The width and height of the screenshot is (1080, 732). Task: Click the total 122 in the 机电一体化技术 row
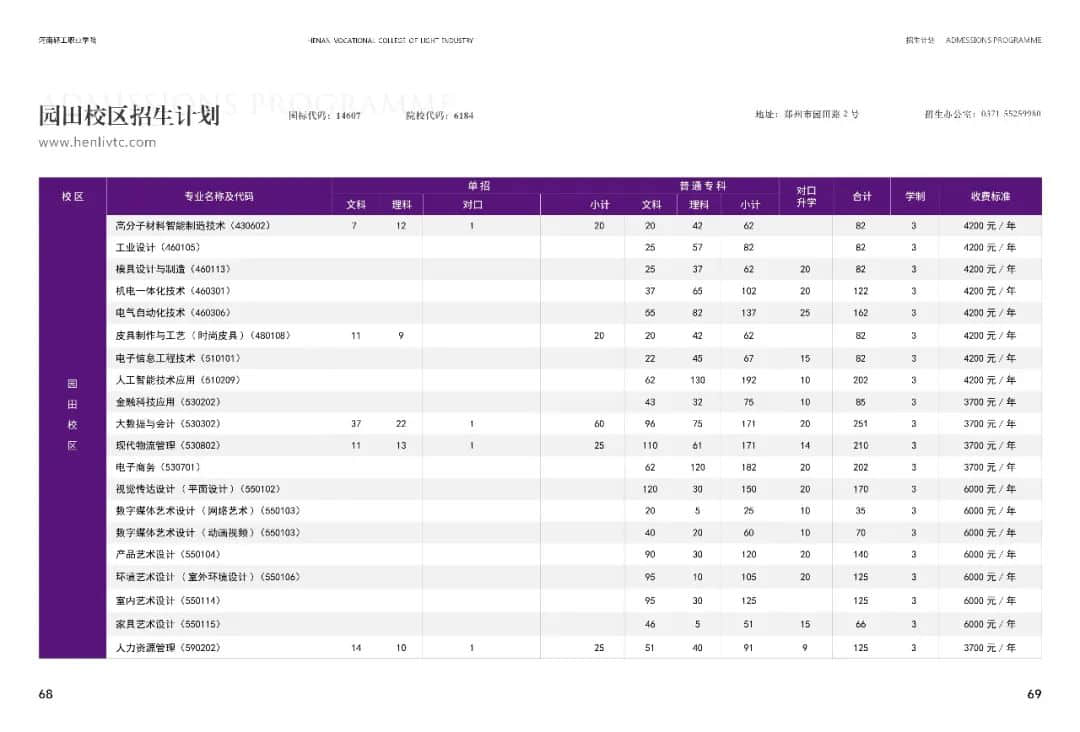pyautogui.click(x=861, y=291)
